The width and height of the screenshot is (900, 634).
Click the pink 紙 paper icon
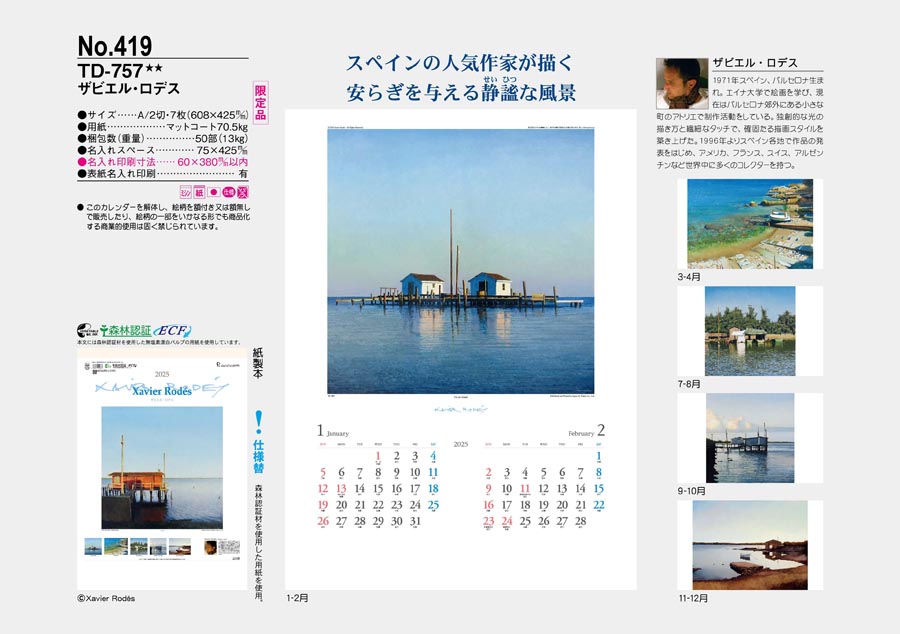(199, 192)
